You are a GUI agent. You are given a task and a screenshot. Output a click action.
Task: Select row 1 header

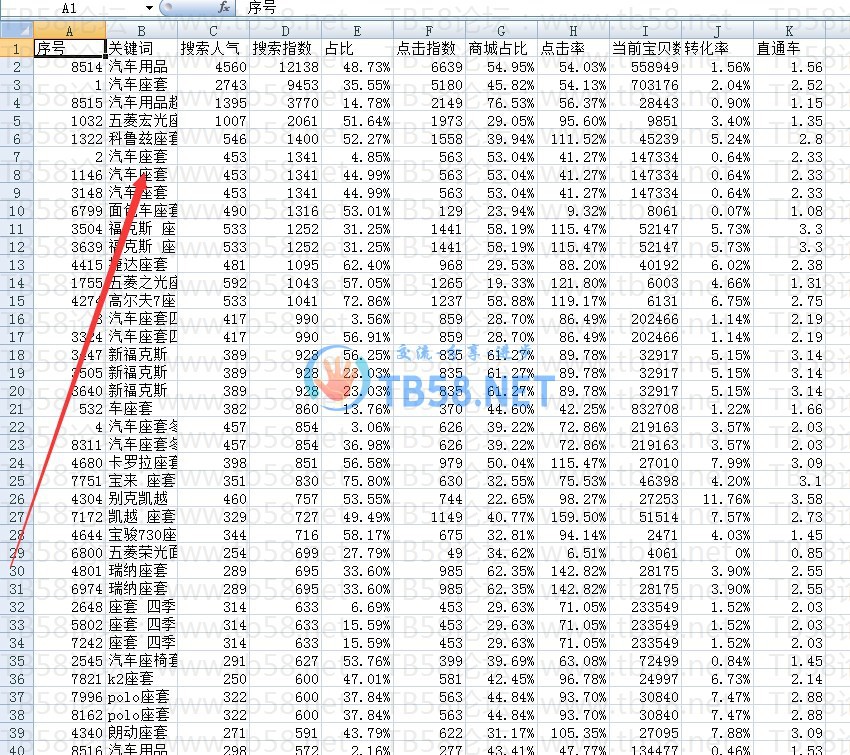tap(16, 48)
